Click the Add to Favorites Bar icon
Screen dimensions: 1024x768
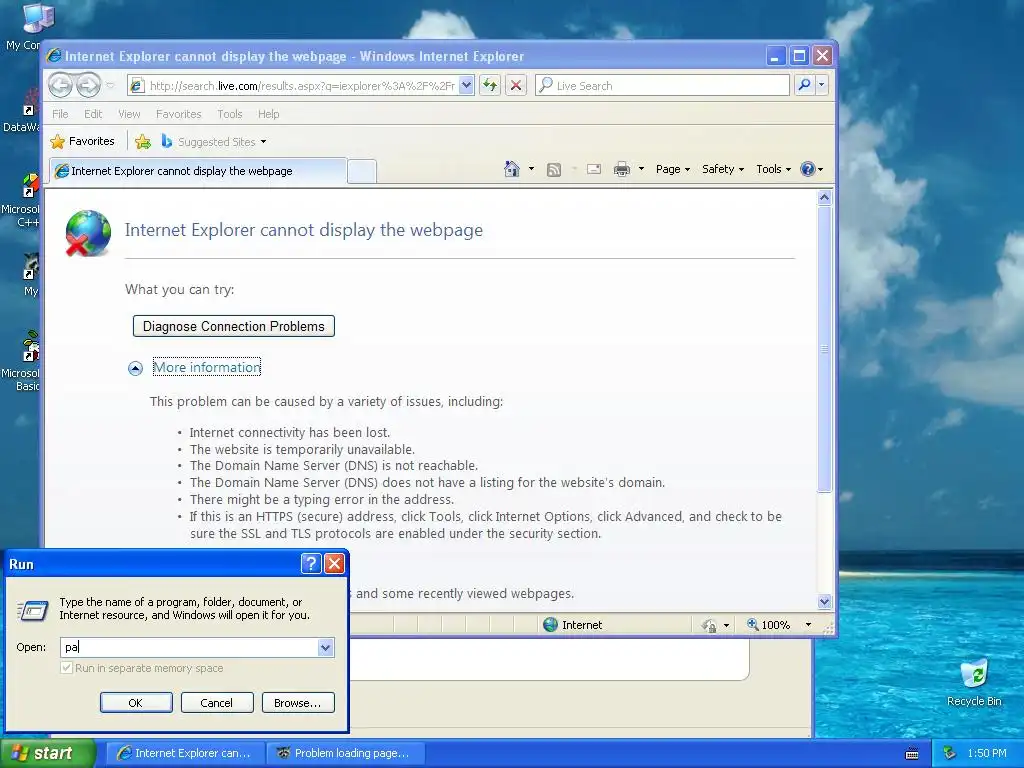pyautogui.click(x=142, y=141)
